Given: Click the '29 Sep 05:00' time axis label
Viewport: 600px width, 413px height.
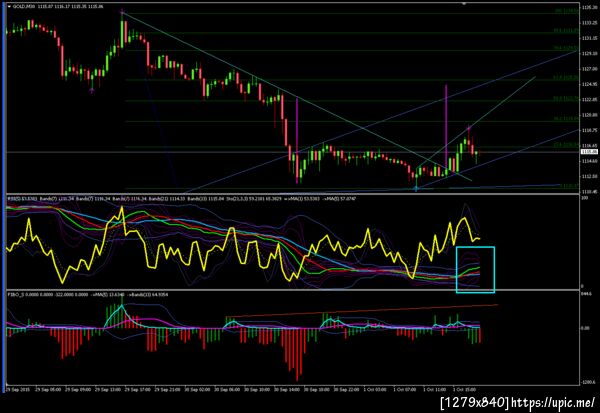Looking at the screenshot, I should (x=48, y=390).
